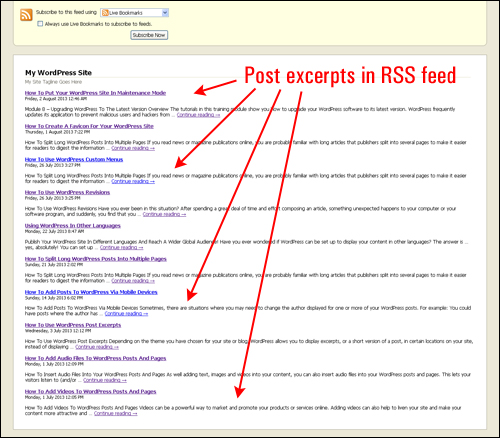Screen dimensions: 500x438
Task: Click Continue reading under Maintenance Mode post
Action: [x=198, y=115]
